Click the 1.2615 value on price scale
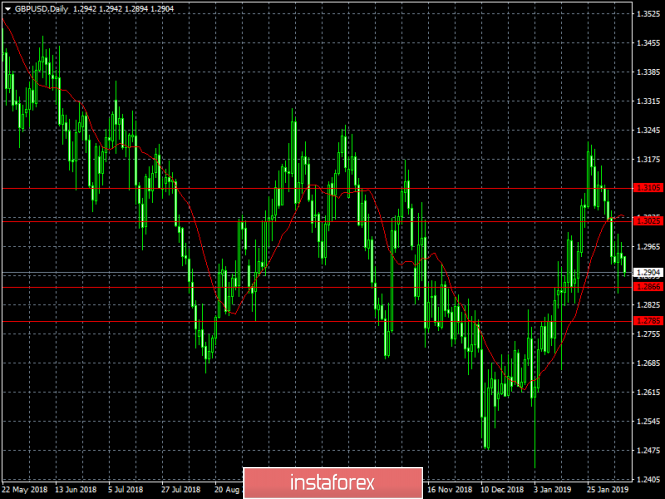Image resolution: width=665 pixels, height=499 pixels. [649, 392]
